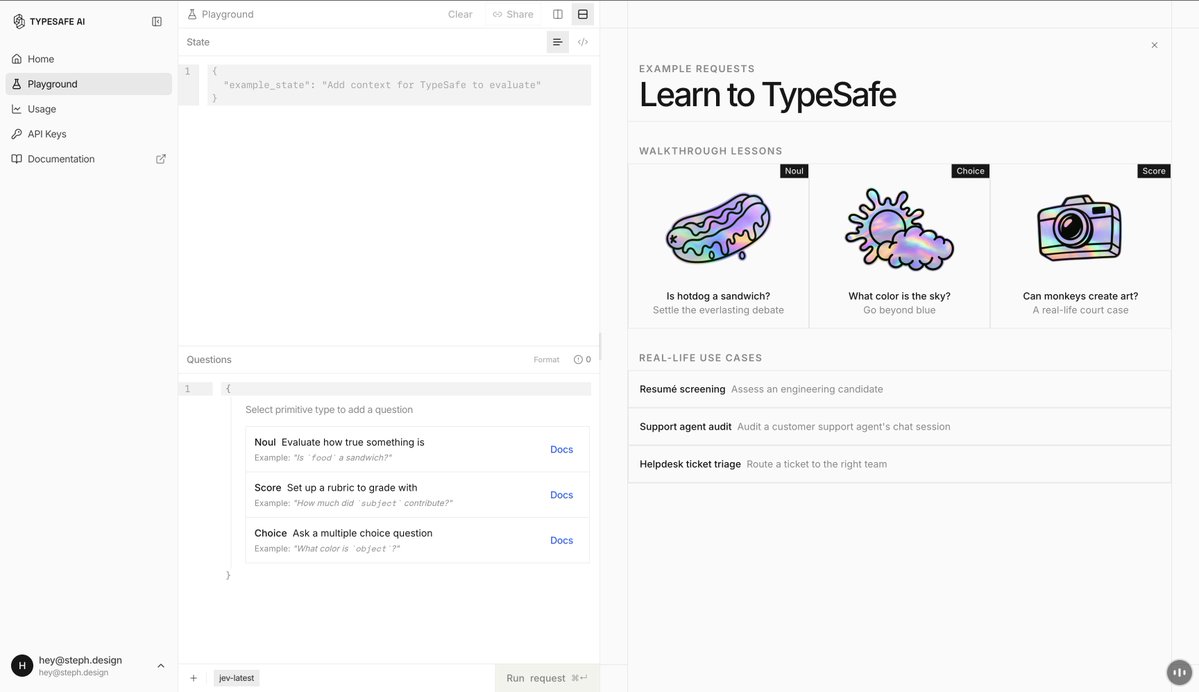The height and width of the screenshot is (692, 1199).
Task: Close the Example Requests panel
Action: coord(1155,45)
